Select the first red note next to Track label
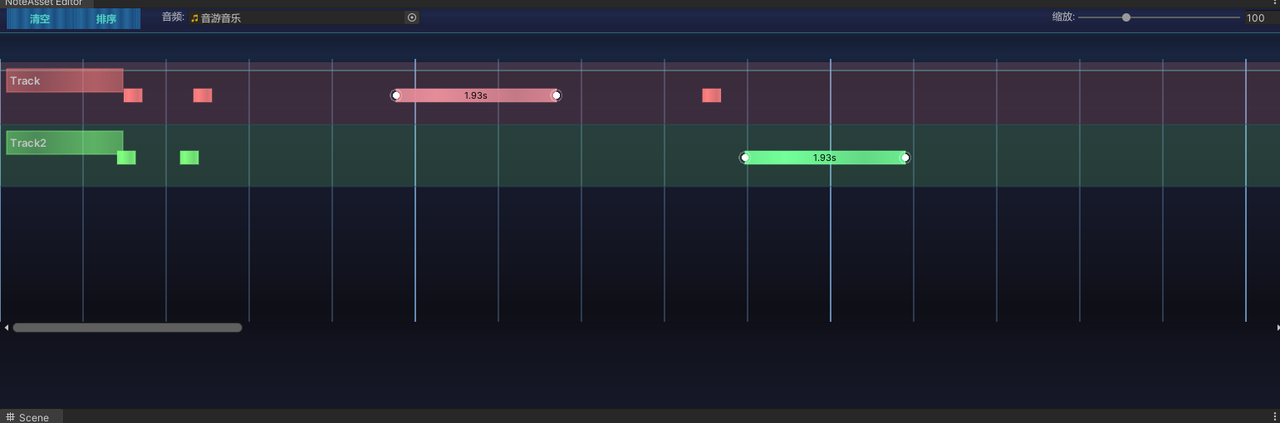 133,95
